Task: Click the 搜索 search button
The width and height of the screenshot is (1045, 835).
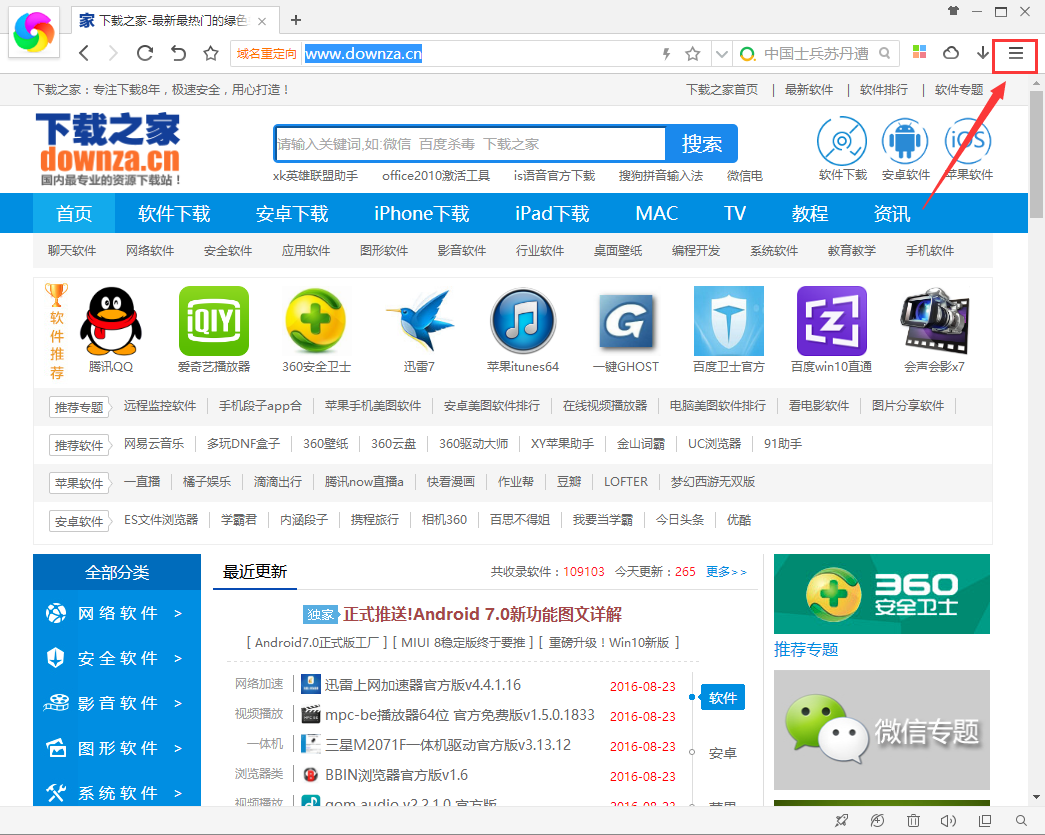Action: pyautogui.click(x=701, y=143)
